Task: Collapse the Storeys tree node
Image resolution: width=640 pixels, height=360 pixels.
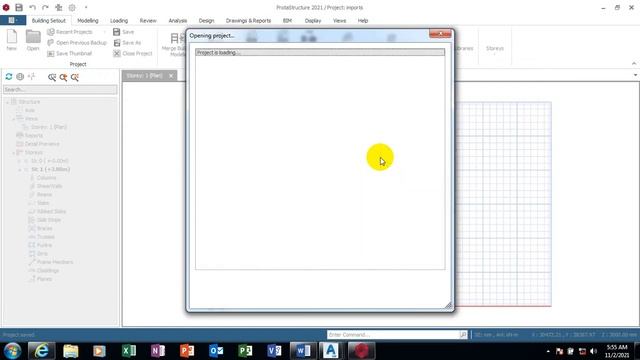Action: 13,153
